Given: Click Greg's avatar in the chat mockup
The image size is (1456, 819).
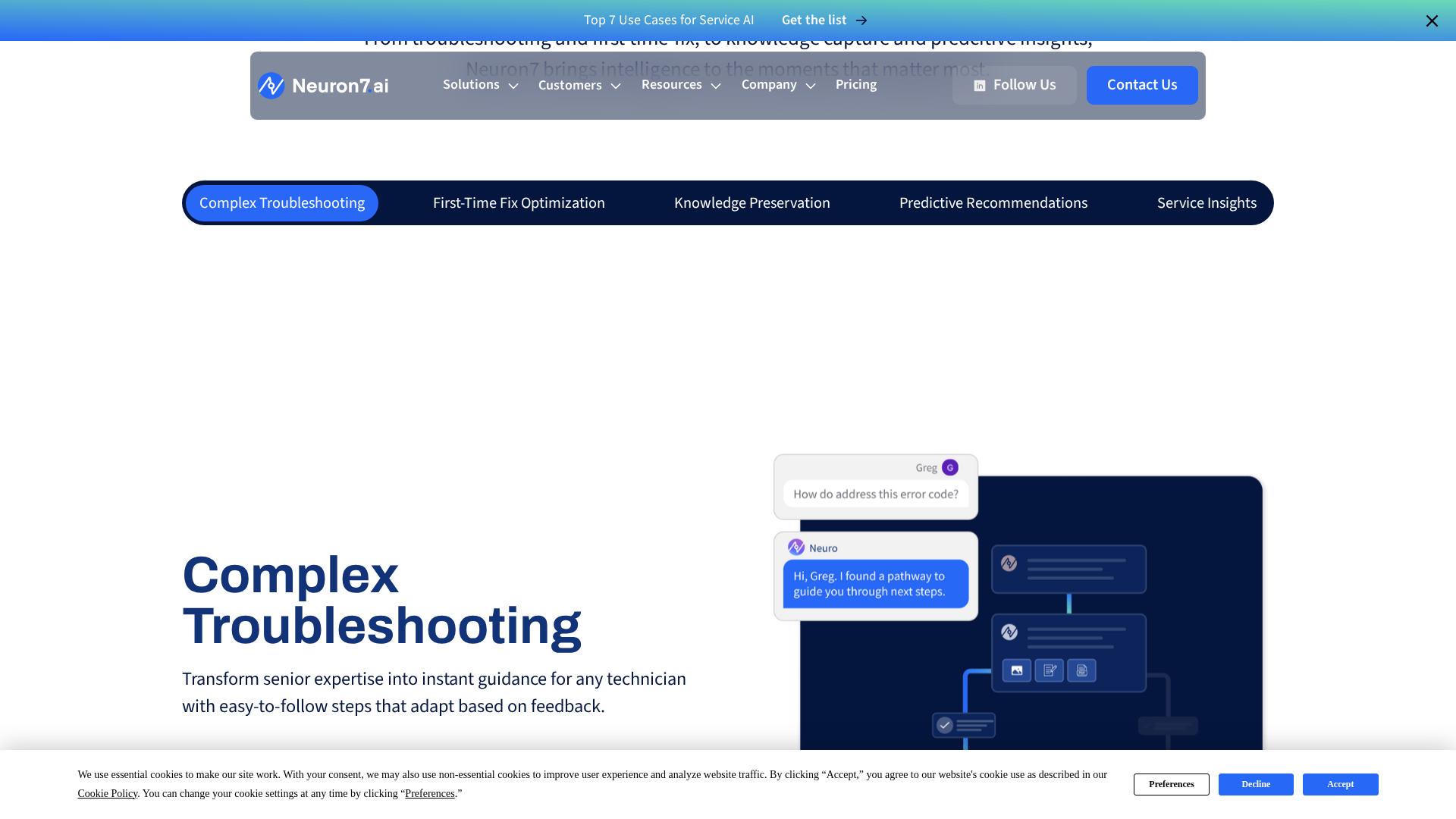Looking at the screenshot, I should 949,467.
